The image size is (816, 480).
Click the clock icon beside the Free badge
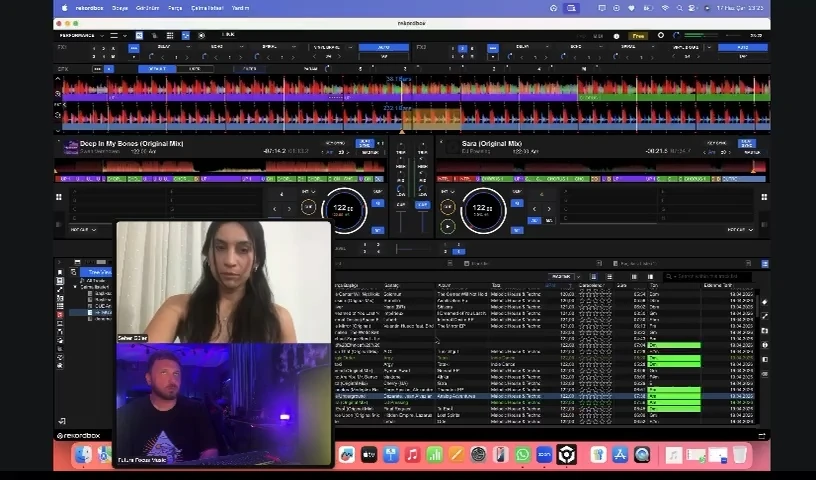click(x=616, y=36)
